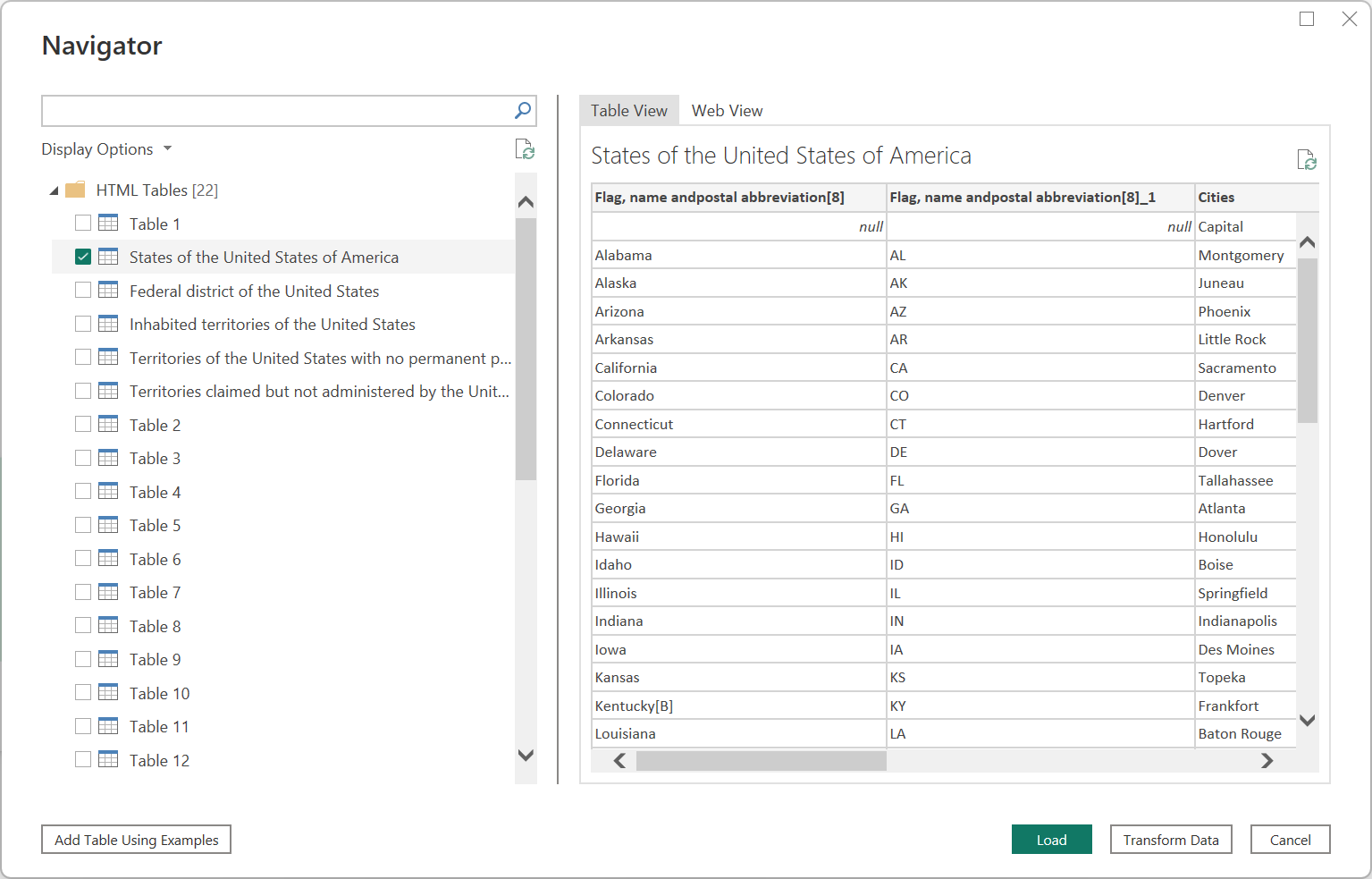
Task: Maximize the Navigator window
Action: (x=1307, y=19)
